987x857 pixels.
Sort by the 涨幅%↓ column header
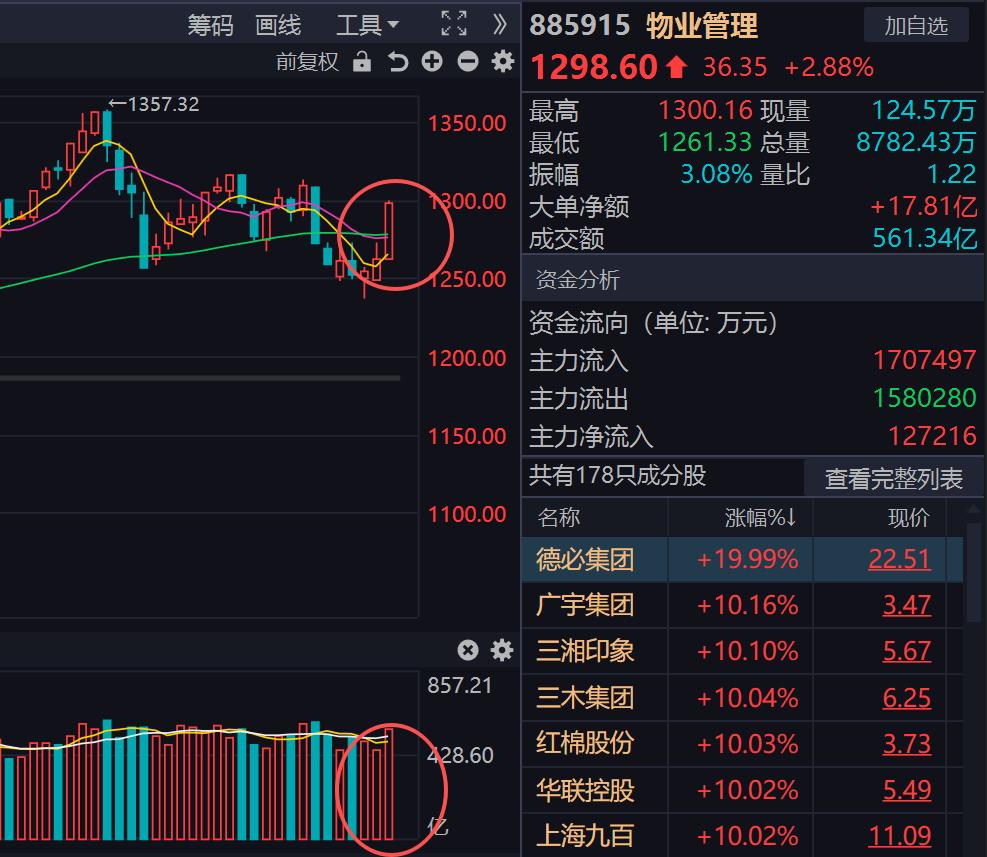760,517
